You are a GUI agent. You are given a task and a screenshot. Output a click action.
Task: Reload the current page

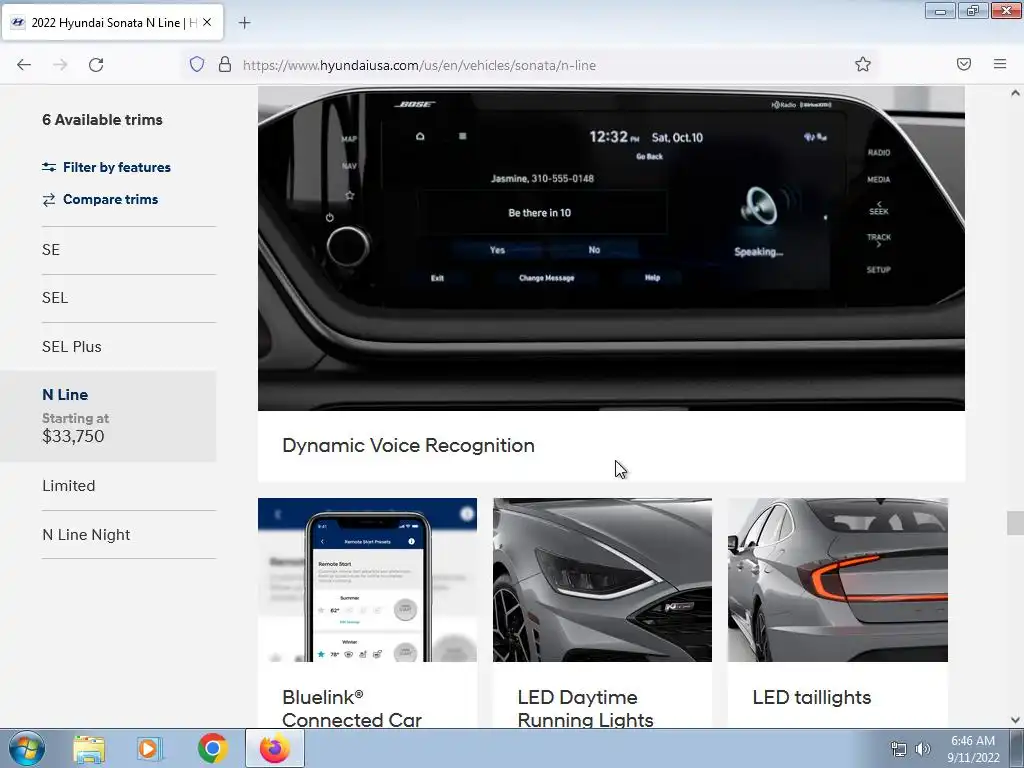pos(96,65)
